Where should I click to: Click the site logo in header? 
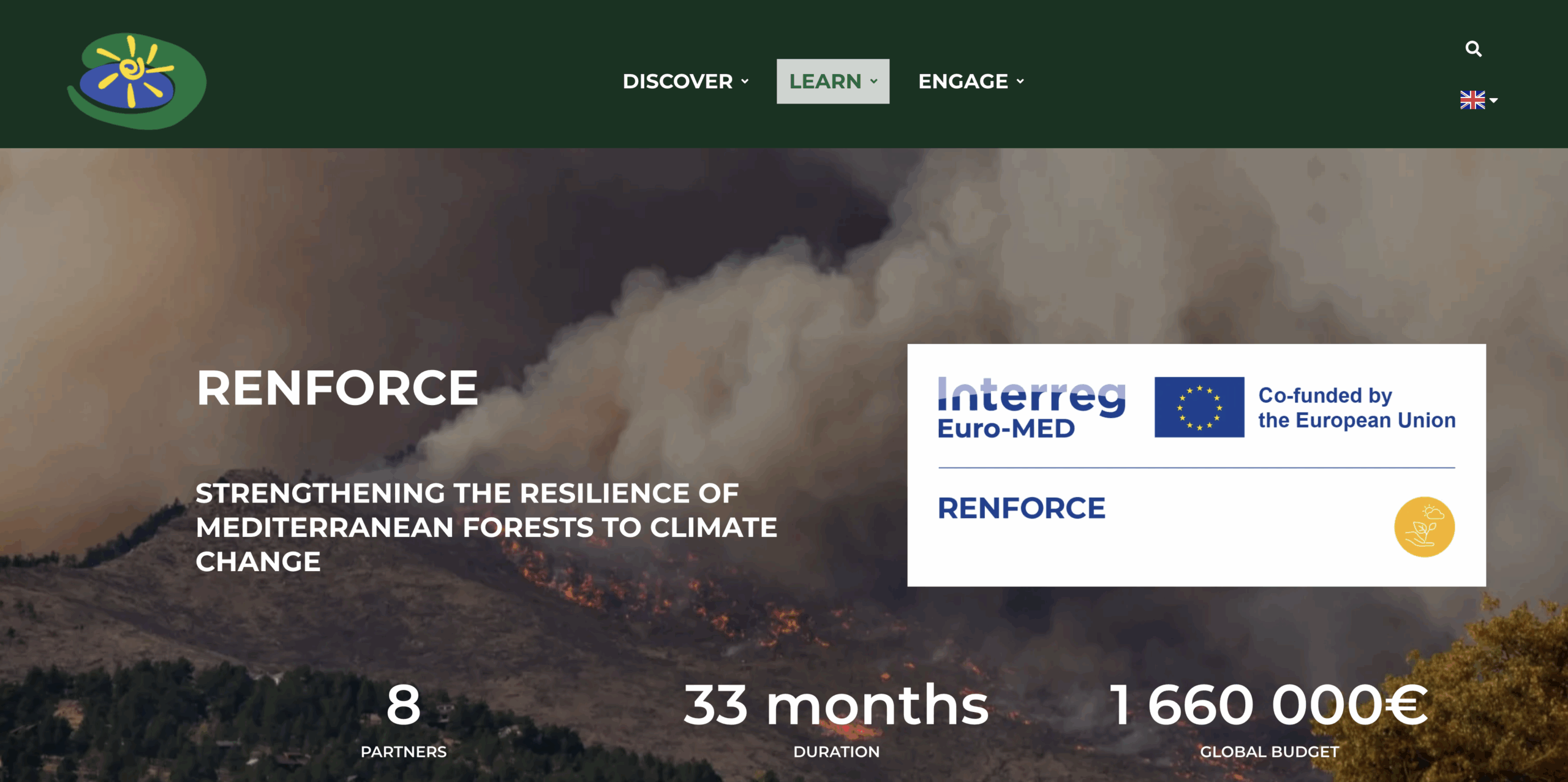[137, 81]
